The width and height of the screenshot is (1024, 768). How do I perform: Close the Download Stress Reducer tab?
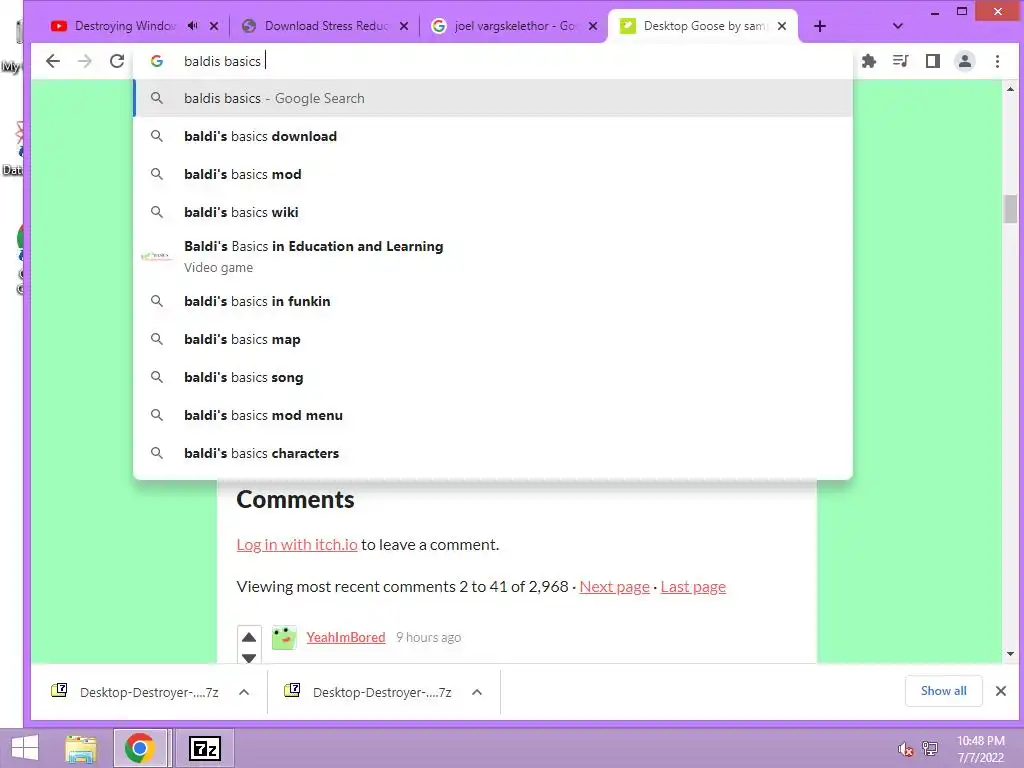click(404, 26)
